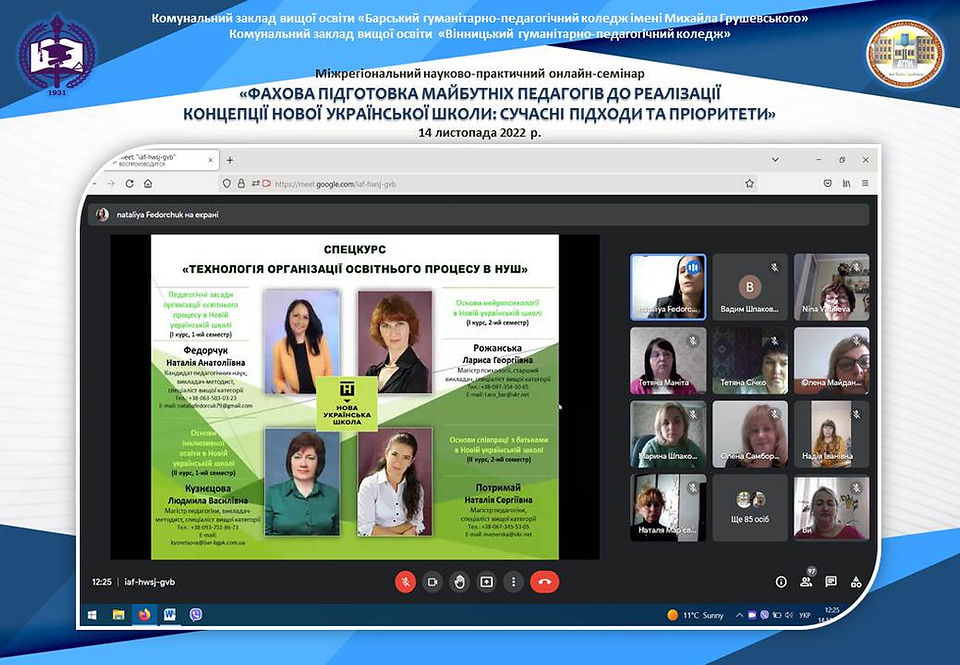The width and height of the screenshot is (960, 665).
Task: Open a new browser tab
Action: 230,160
